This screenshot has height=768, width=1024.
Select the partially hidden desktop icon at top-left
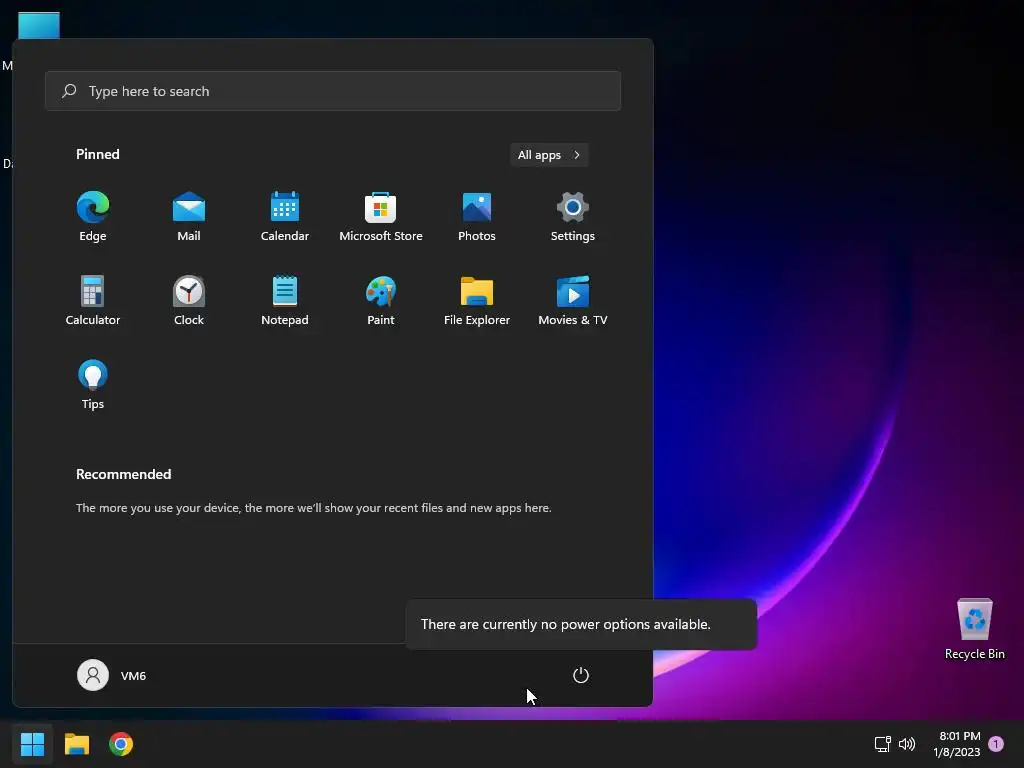[x=39, y=26]
